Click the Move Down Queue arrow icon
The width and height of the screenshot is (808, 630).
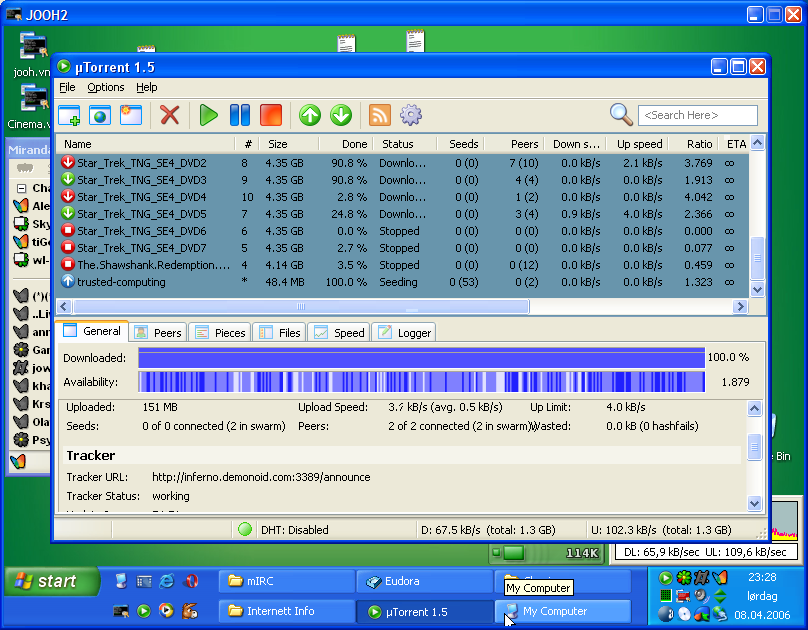tap(341, 115)
